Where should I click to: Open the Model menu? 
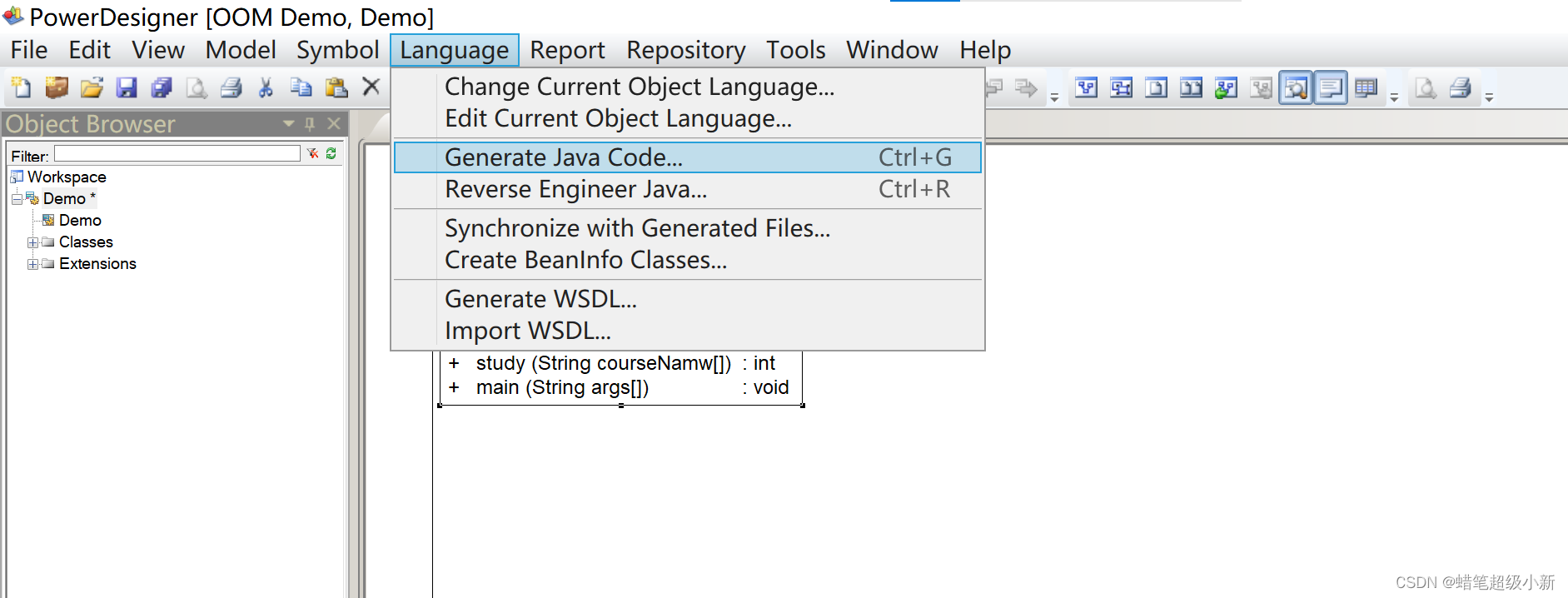click(241, 50)
